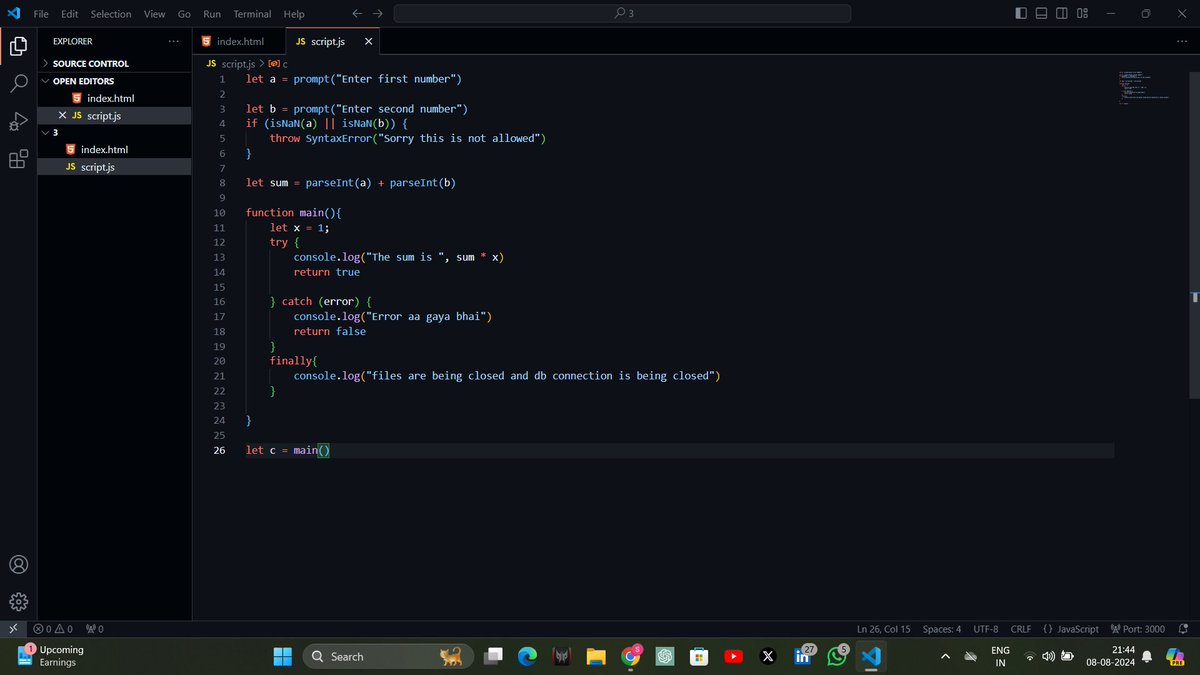The height and width of the screenshot is (675, 1200).
Task: Click the Go Forward arrow in title bar
Action: pos(377,14)
